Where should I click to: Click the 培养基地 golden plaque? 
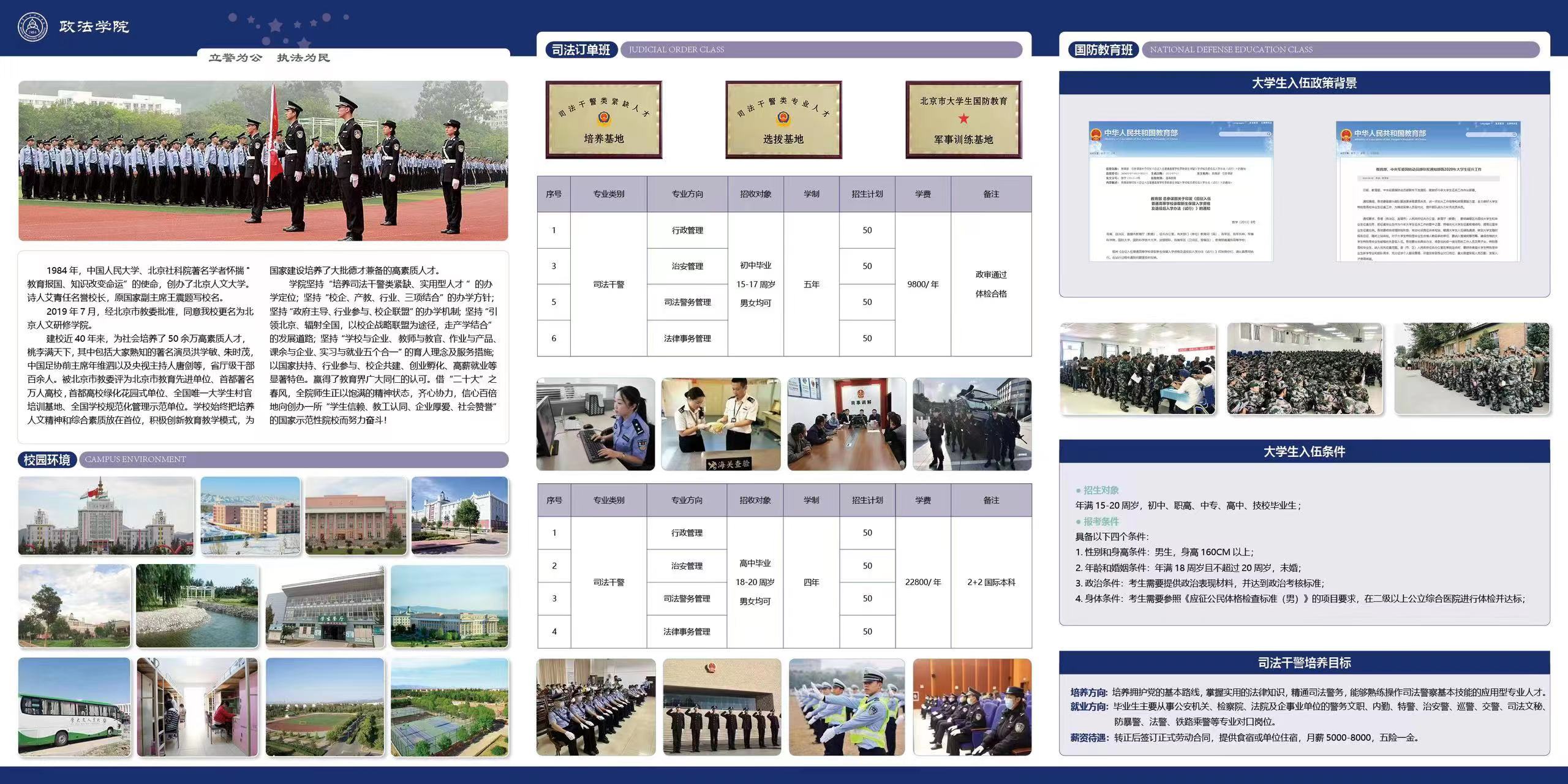coord(603,120)
